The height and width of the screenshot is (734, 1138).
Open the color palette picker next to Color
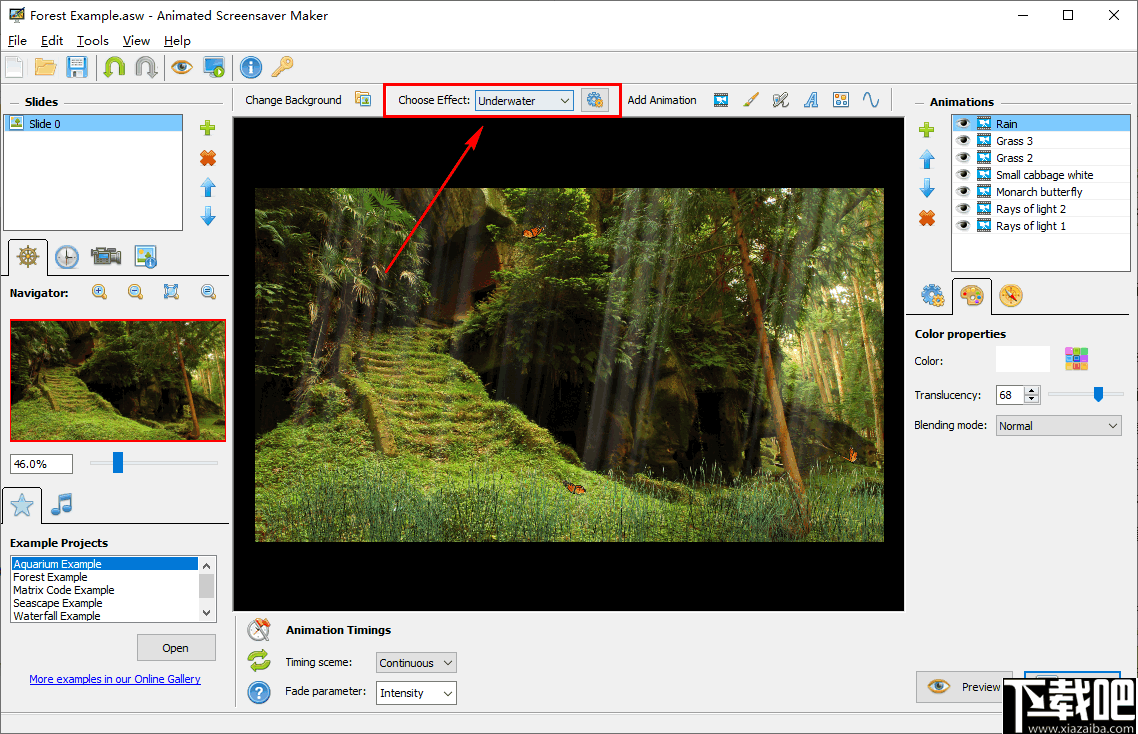[1076, 359]
